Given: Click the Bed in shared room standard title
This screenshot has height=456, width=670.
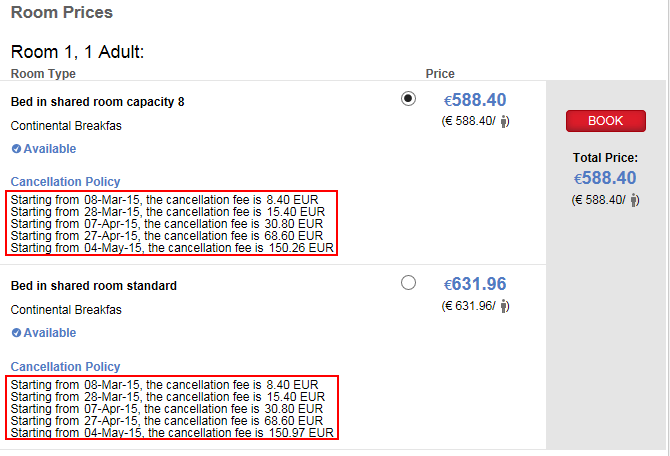Looking at the screenshot, I should 94,285.
